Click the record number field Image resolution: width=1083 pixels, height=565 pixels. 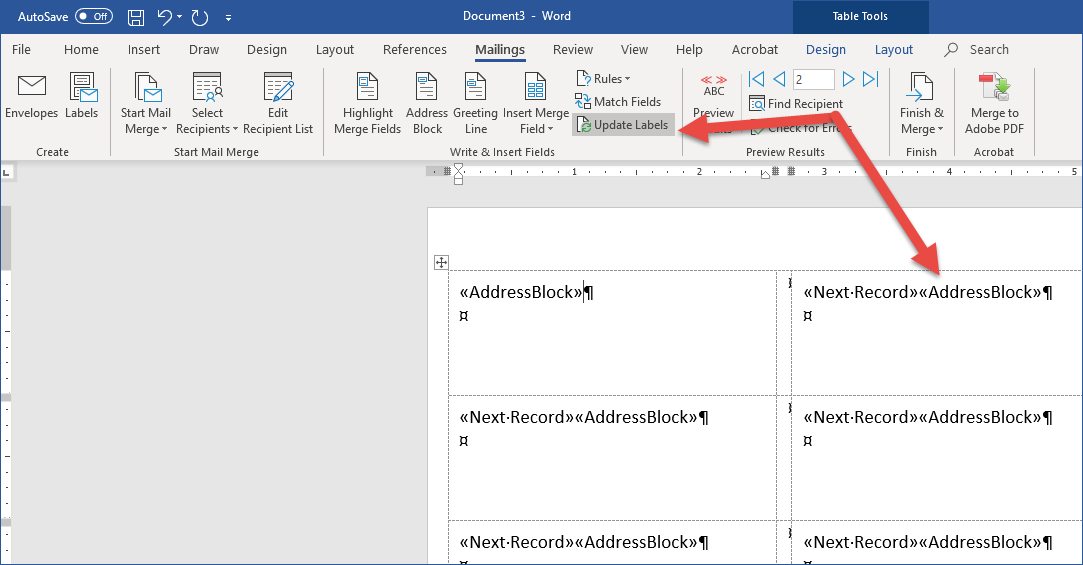pyautogui.click(x=814, y=79)
